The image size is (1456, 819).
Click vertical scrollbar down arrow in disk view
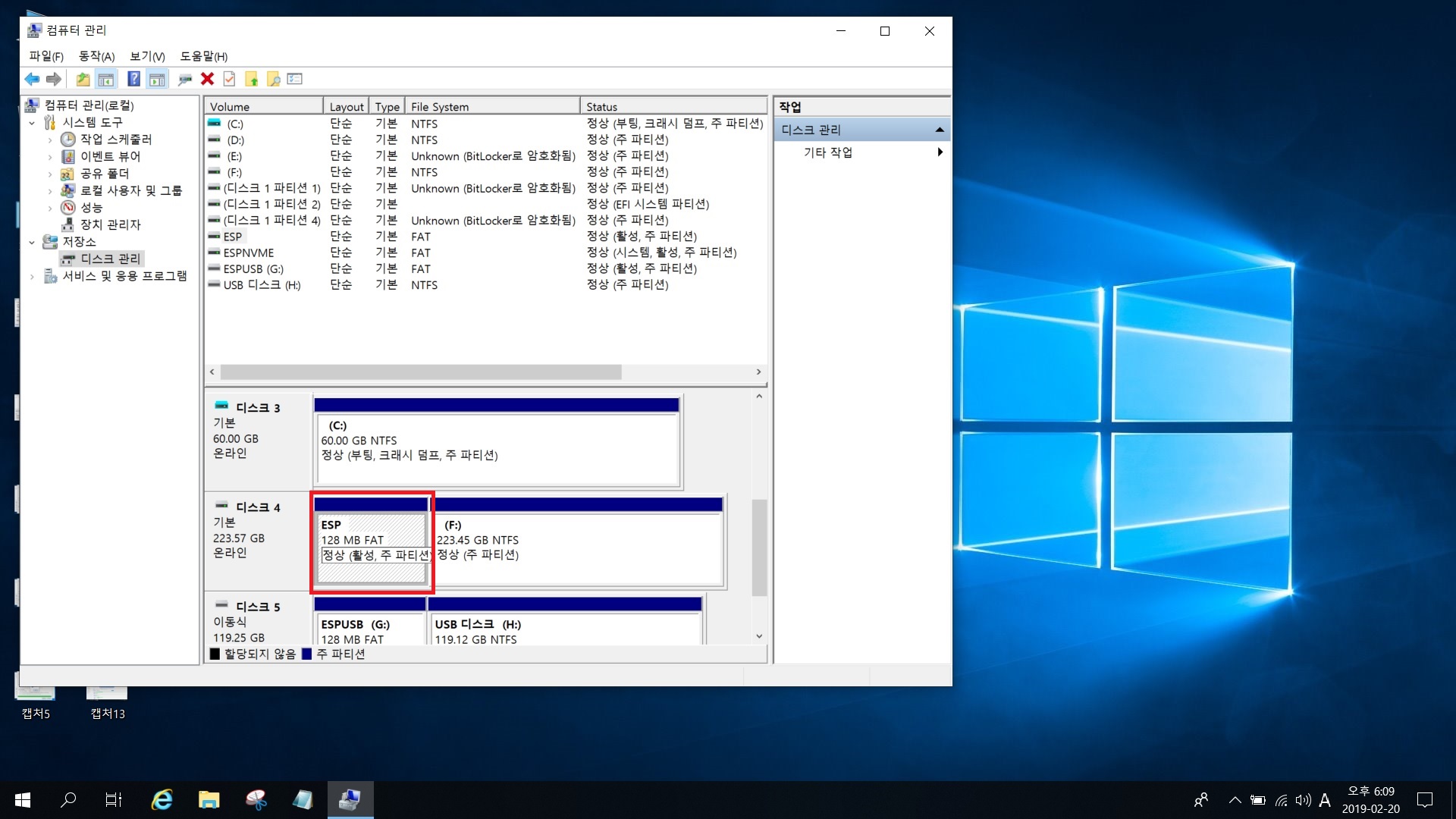(759, 636)
